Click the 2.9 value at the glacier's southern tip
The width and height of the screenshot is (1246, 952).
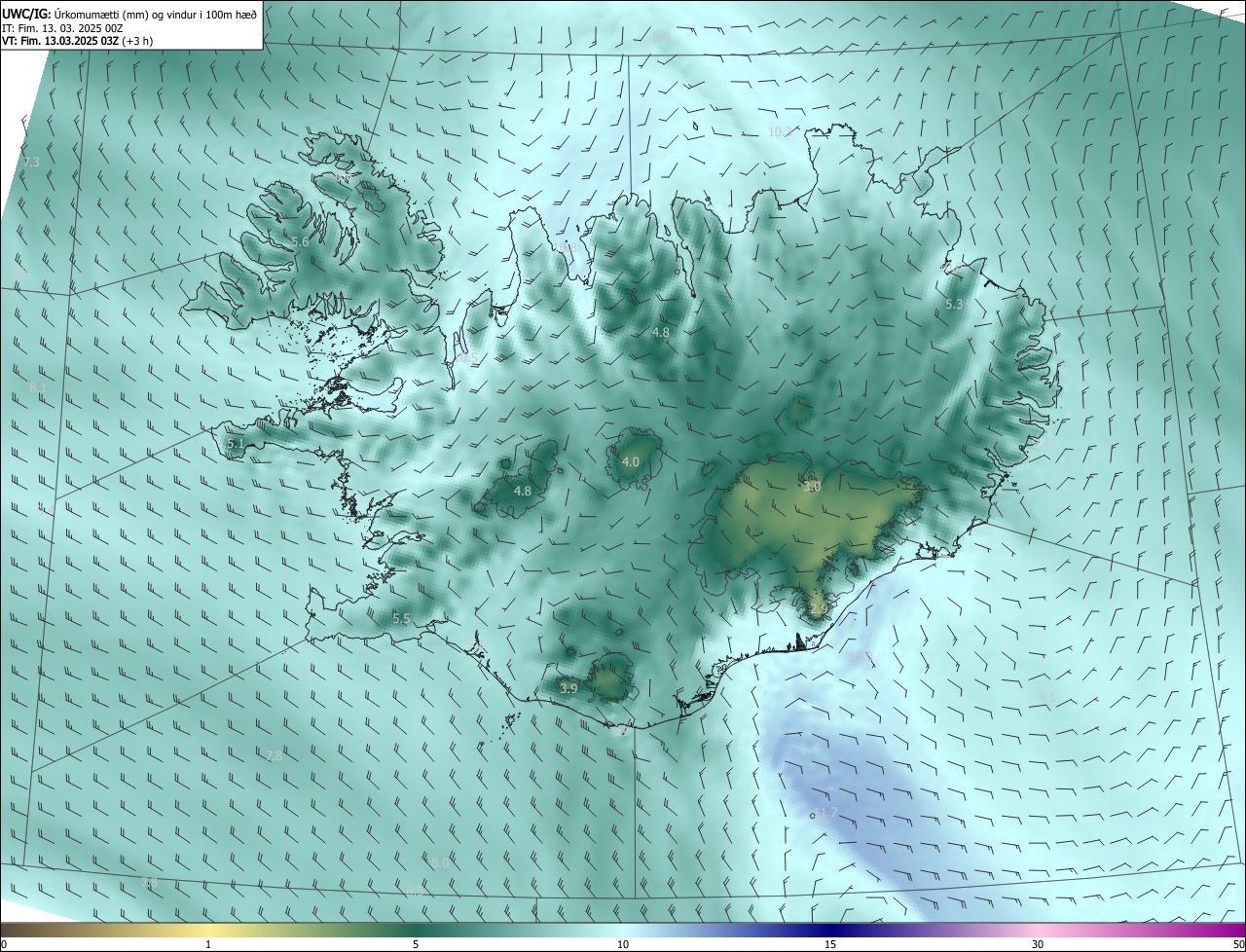818,608
